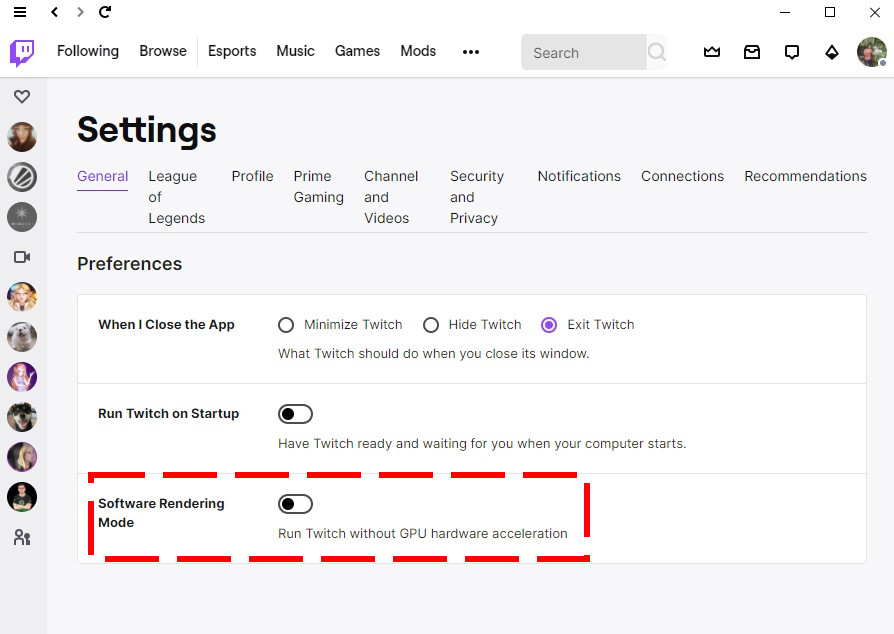Viewport: 894px width, 634px height.
Task: Click the Get Bits diamond icon
Action: (x=832, y=52)
